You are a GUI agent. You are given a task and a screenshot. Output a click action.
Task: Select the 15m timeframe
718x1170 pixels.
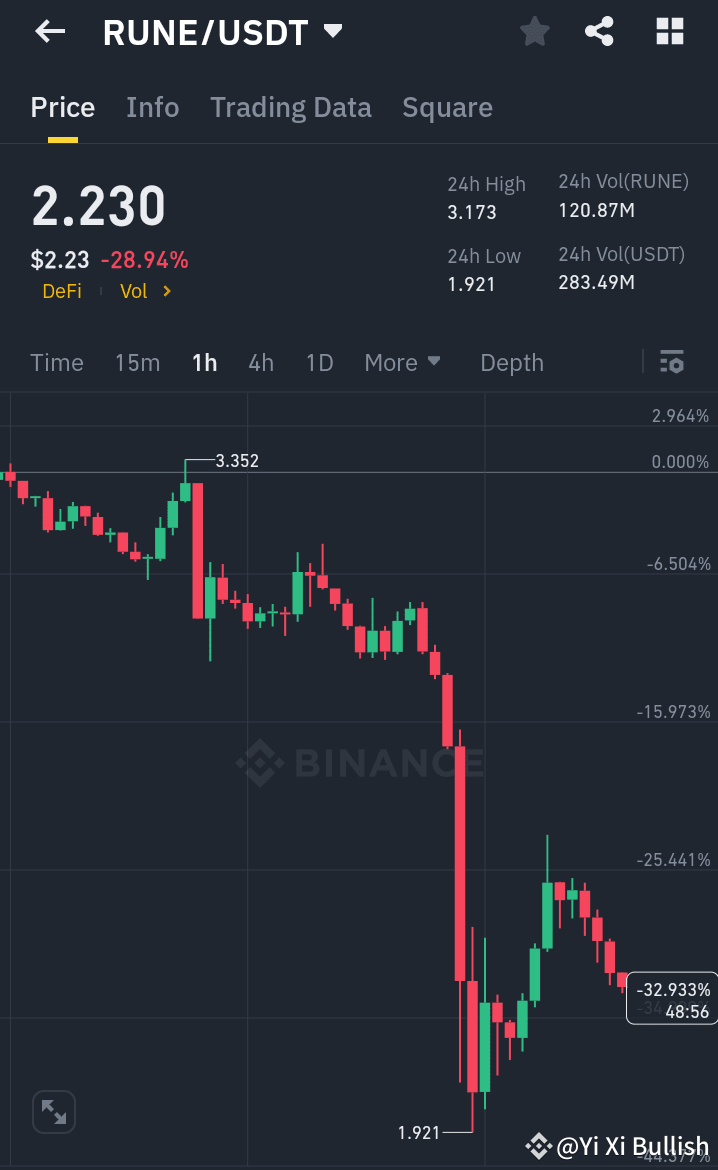pos(137,362)
